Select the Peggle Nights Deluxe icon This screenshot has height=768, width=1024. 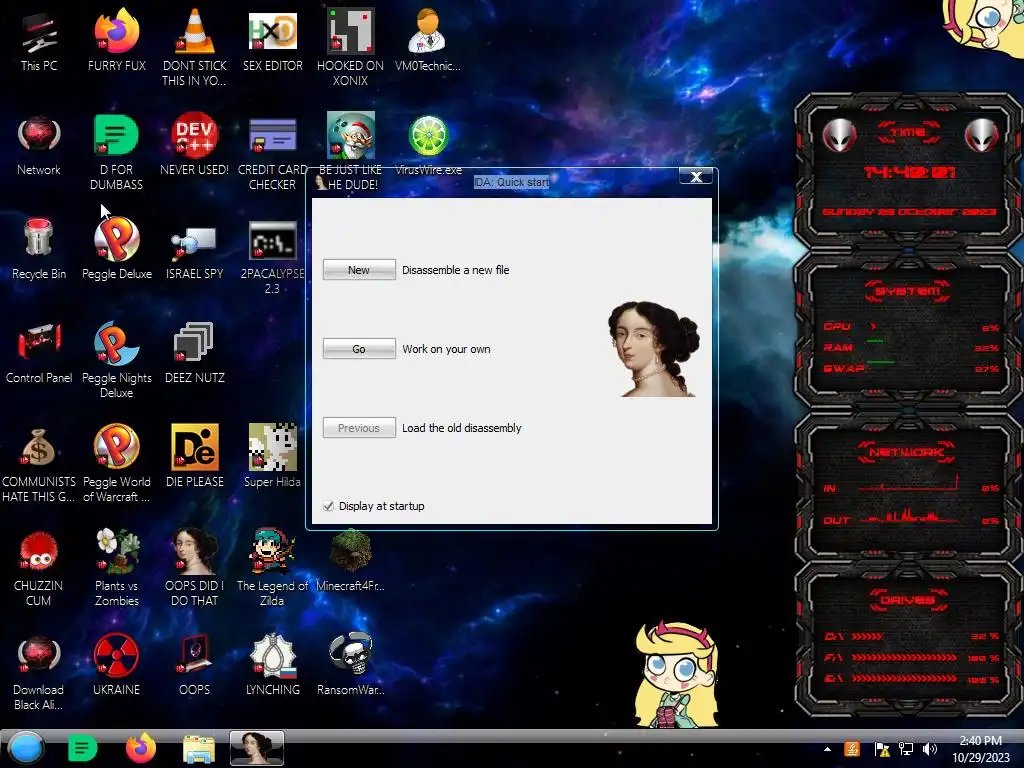click(116, 359)
